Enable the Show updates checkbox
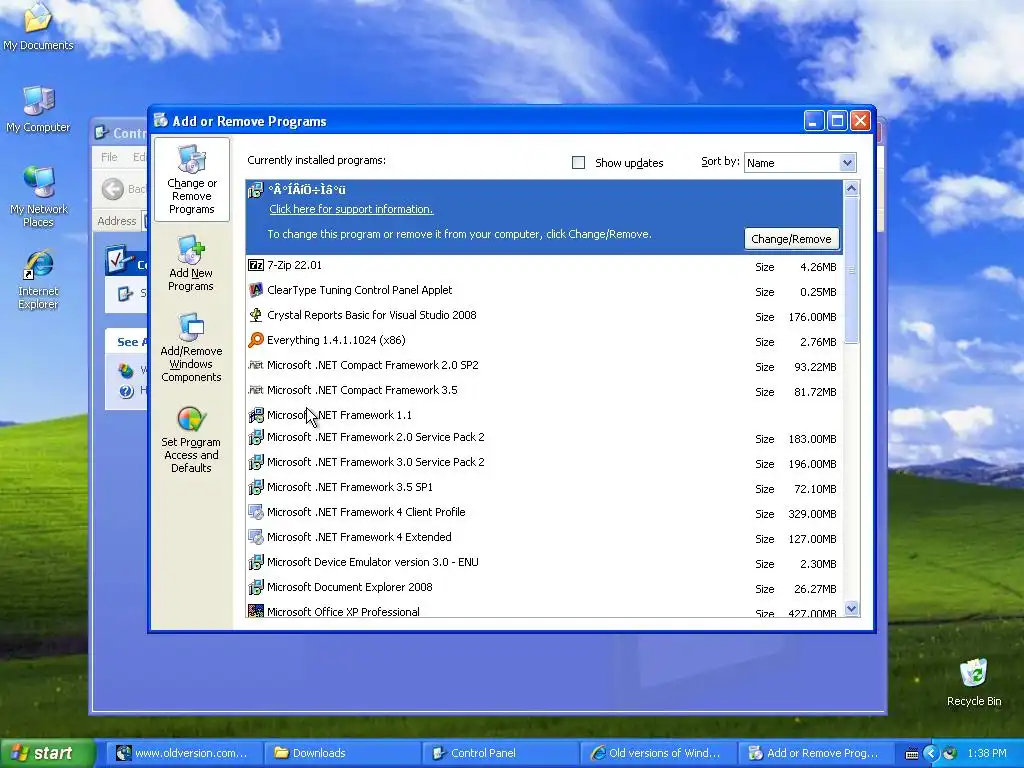 (578, 163)
